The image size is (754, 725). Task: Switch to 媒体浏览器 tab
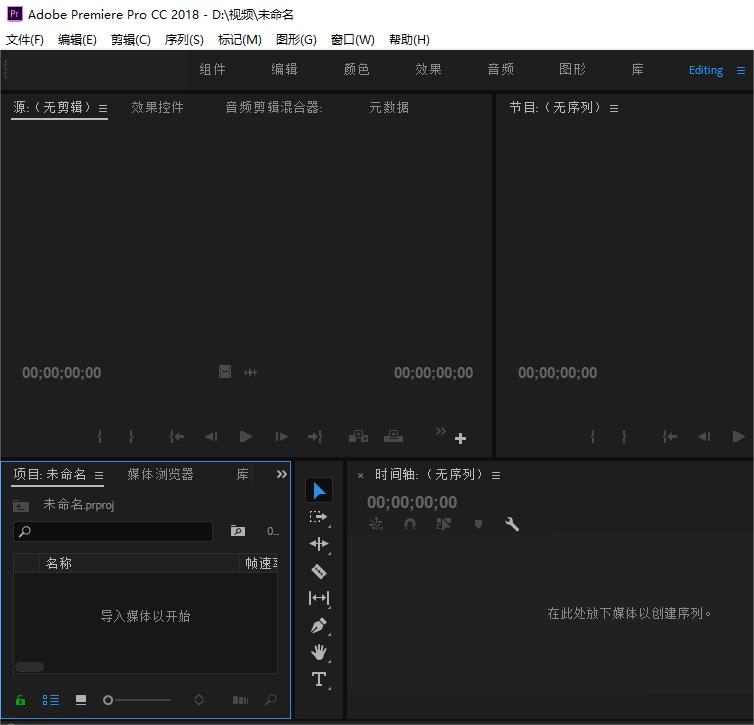(160, 474)
